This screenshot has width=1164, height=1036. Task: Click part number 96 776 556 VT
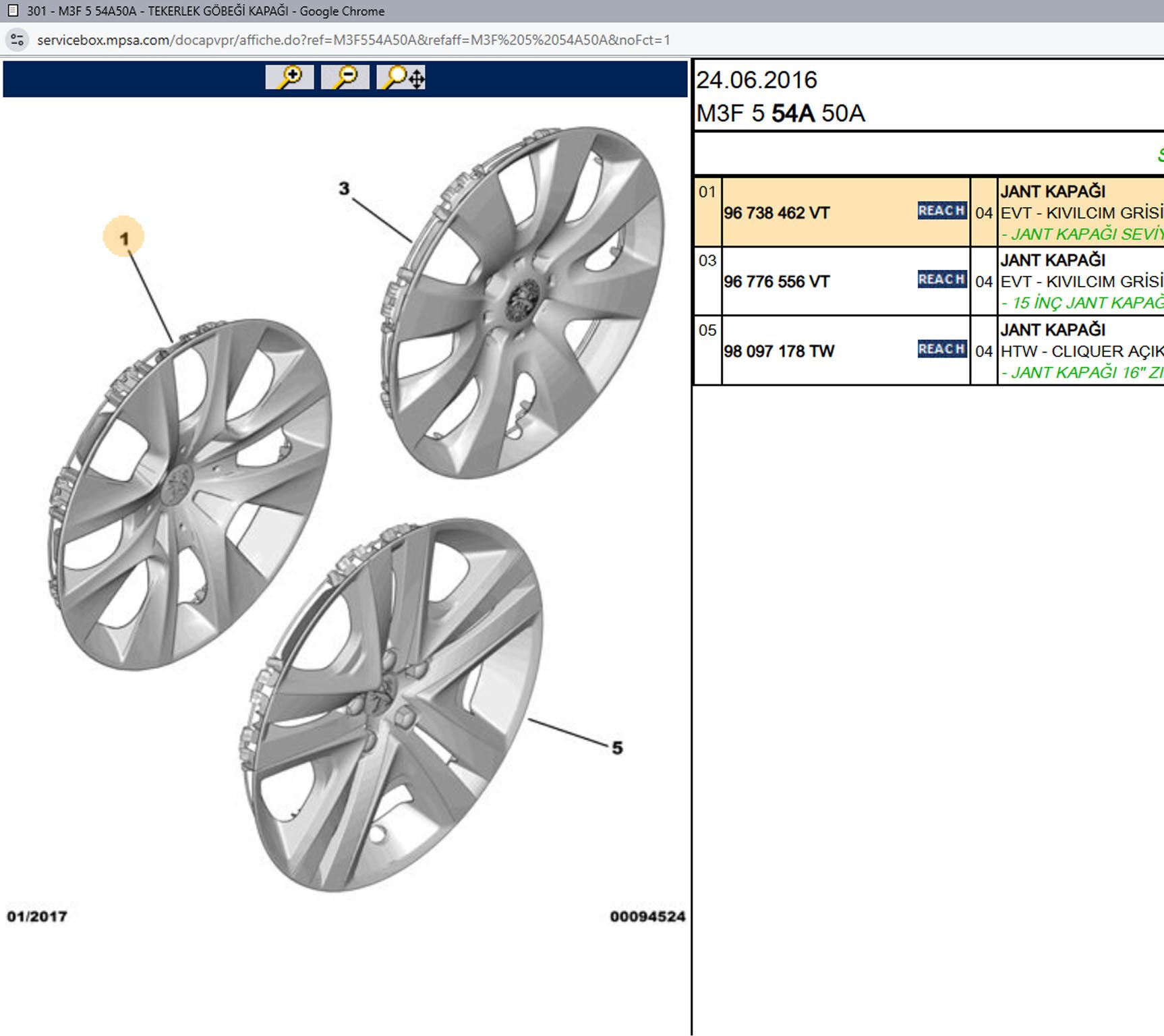pos(776,282)
